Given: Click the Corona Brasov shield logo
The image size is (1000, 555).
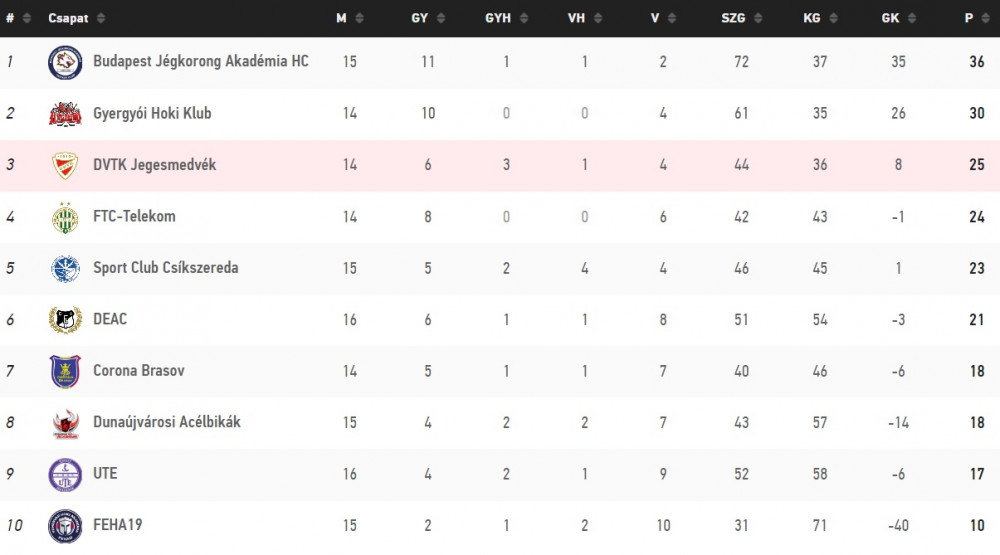Looking at the screenshot, I should 65,371.
